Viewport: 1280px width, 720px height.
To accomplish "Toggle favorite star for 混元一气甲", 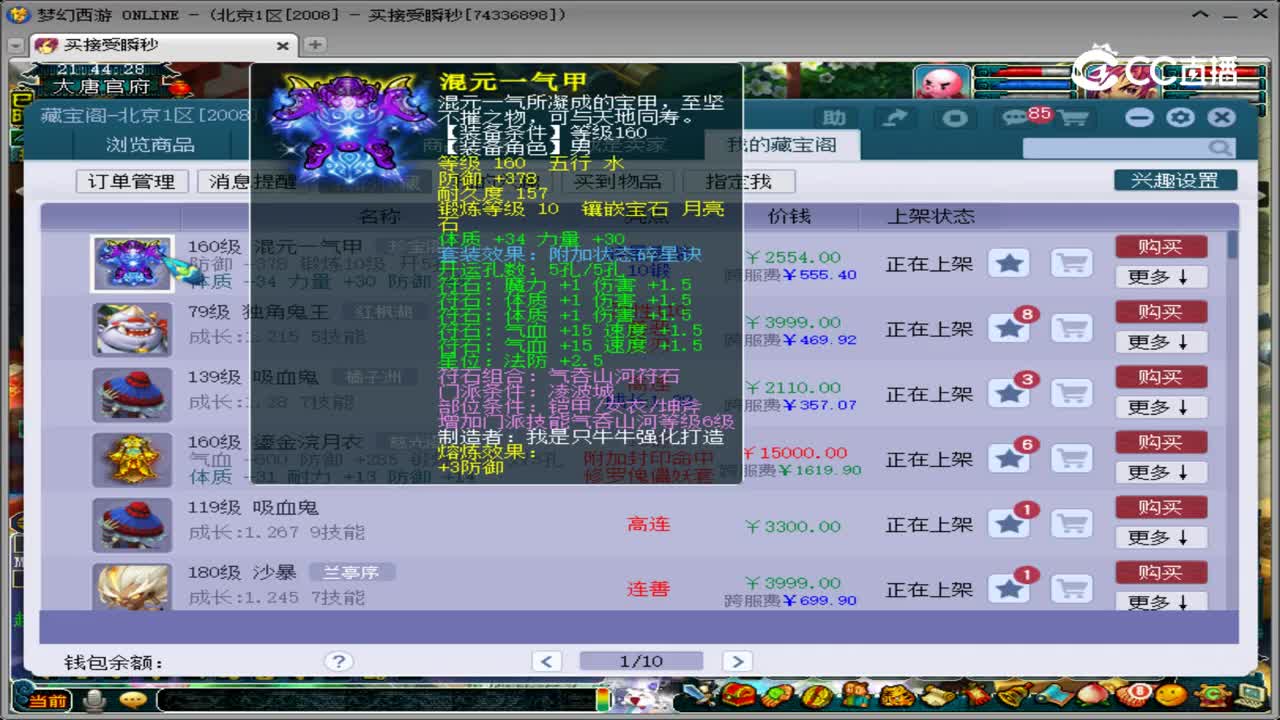I will coord(1009,263).
